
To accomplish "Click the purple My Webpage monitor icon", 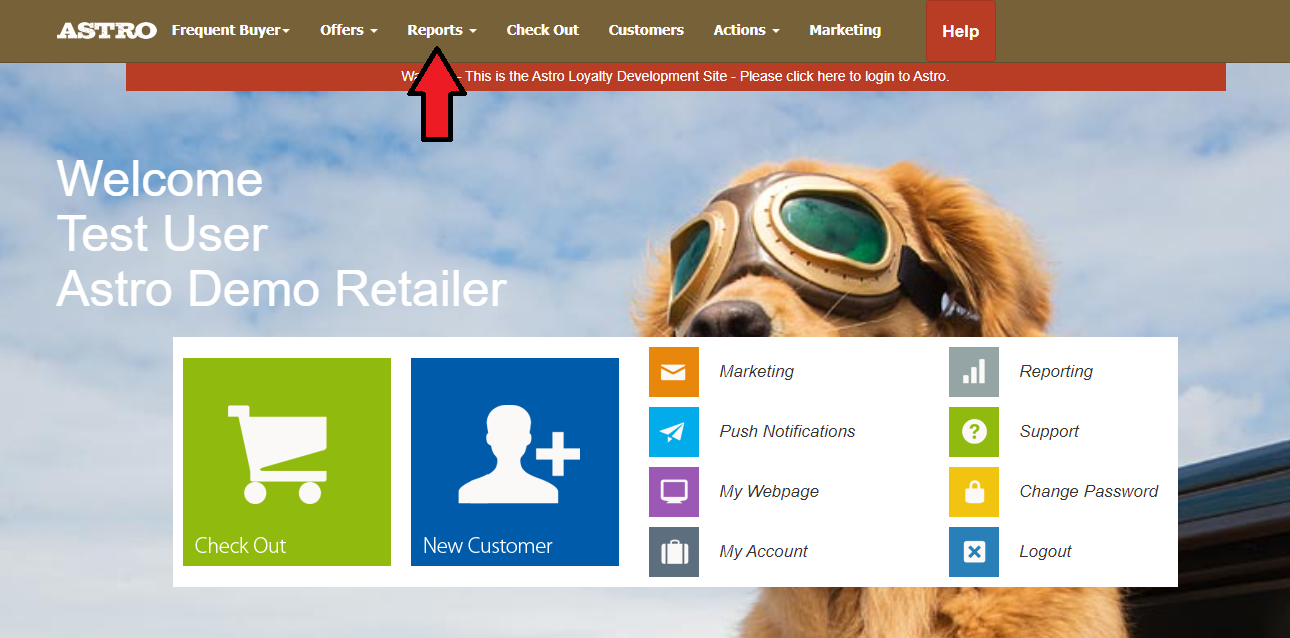I will pyautogui.click(x=673, y=492).
